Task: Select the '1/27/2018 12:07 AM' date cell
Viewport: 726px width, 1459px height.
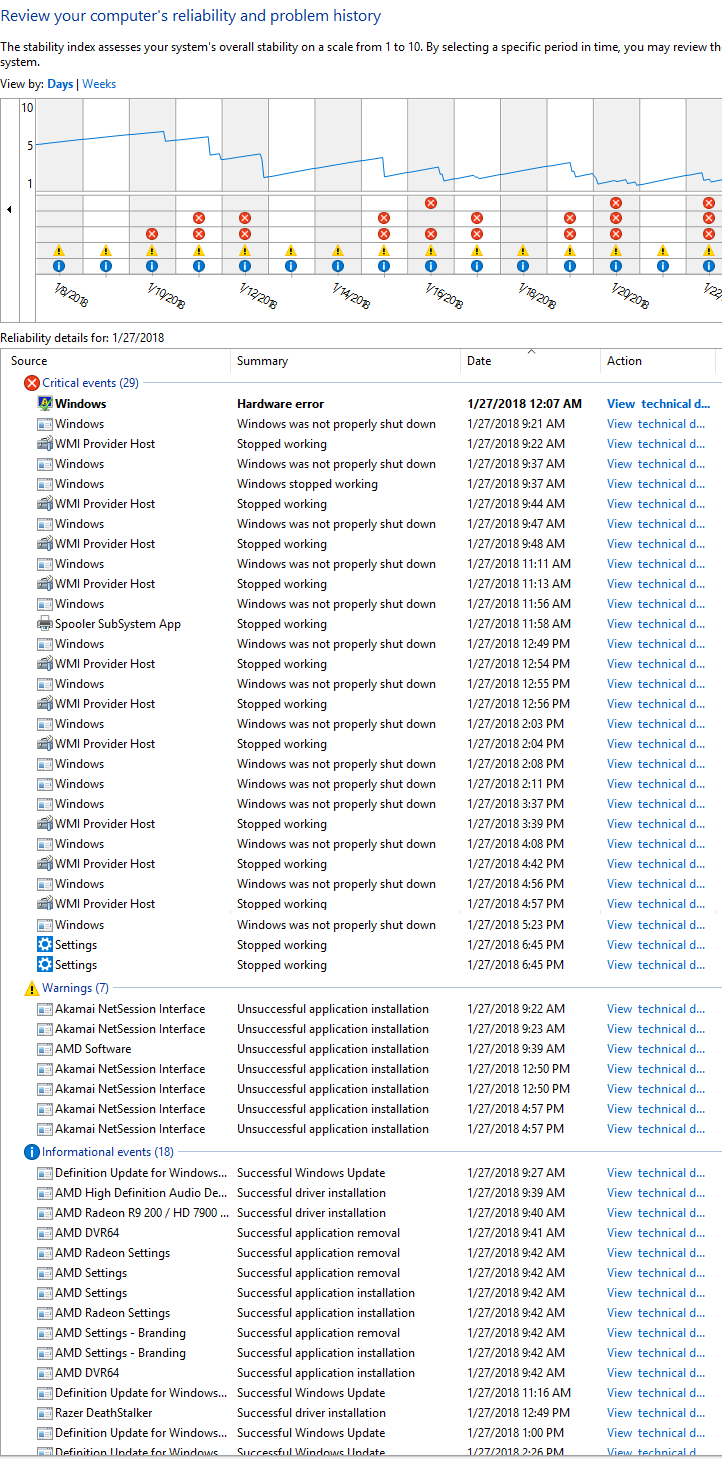Action: pyautogui.click(x=524, y=404)
